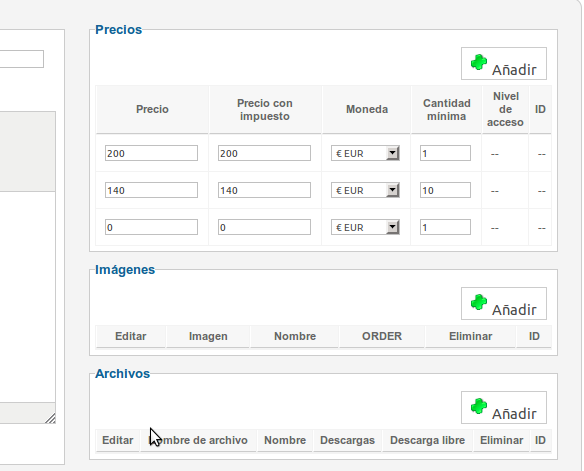
Task: Click the Añadir button in Precios section
Action: pyautogui.click(x=504, y=63)
